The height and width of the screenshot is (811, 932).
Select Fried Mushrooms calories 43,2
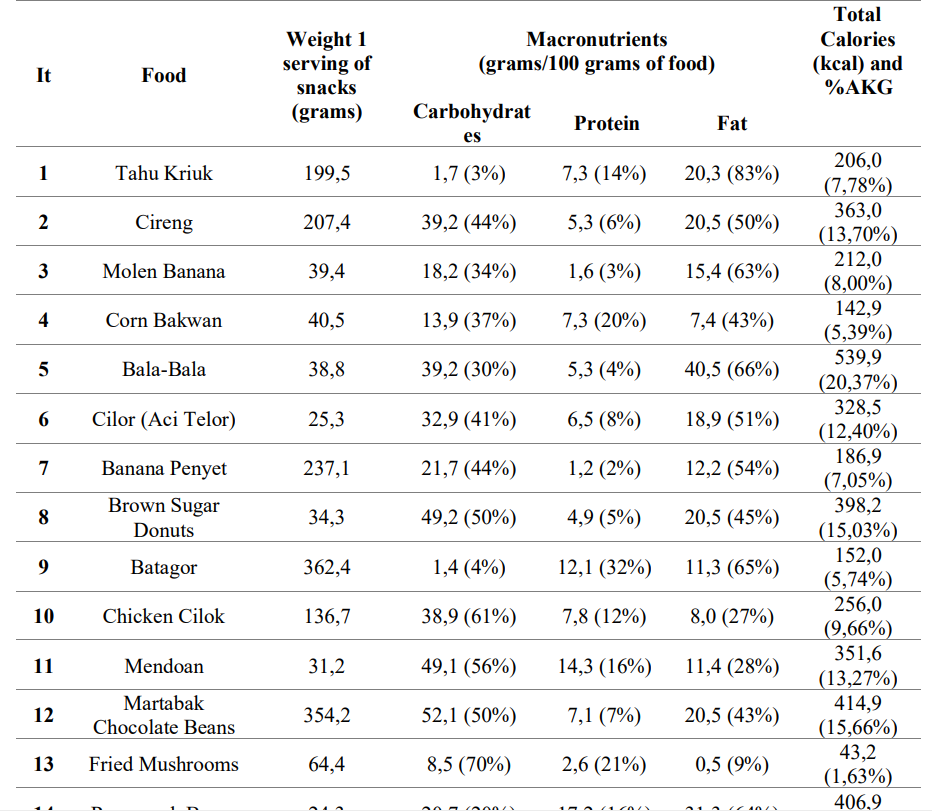[858, 752]
